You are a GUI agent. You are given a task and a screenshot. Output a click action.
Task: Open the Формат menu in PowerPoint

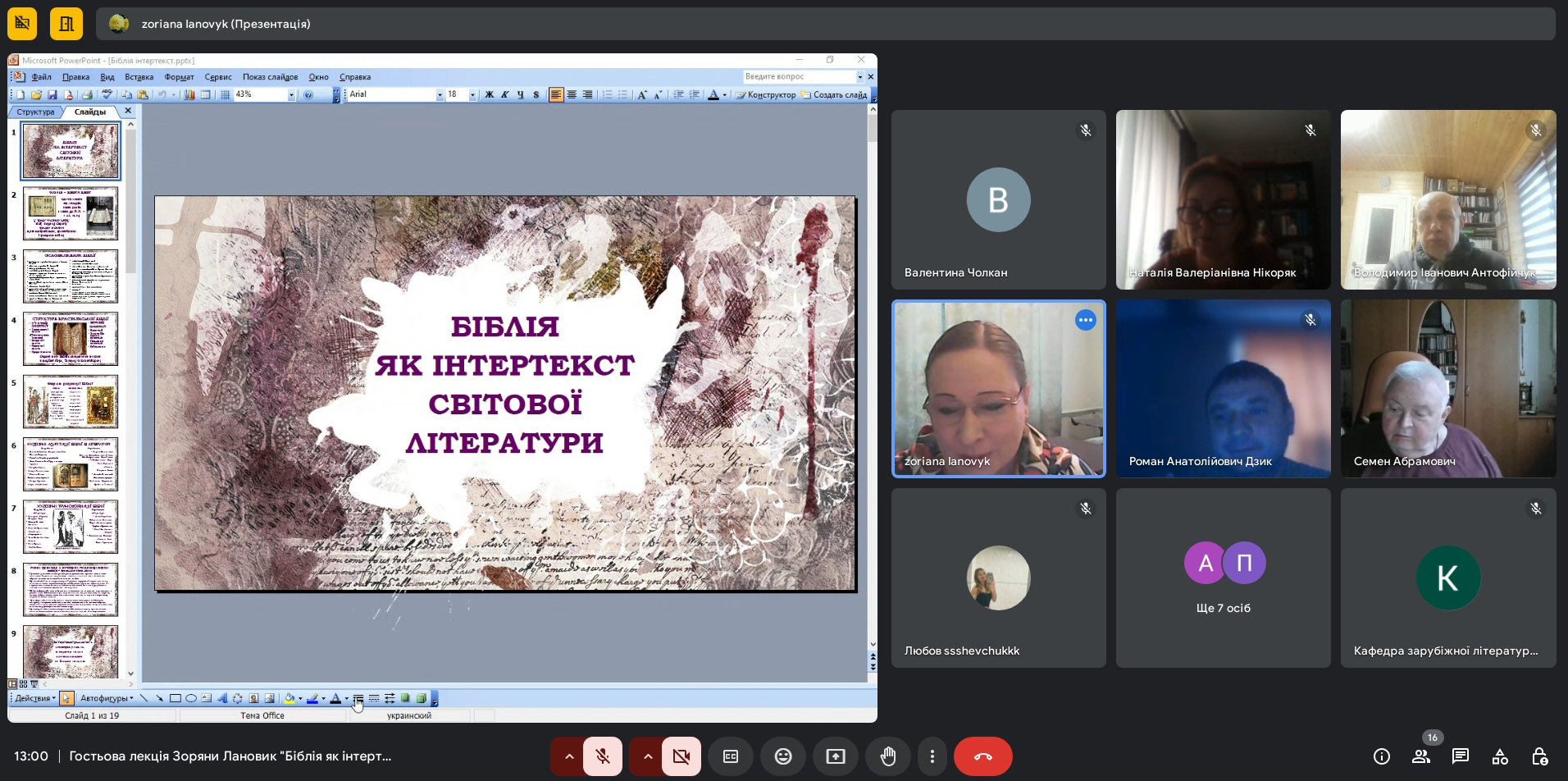click(179, 77)
